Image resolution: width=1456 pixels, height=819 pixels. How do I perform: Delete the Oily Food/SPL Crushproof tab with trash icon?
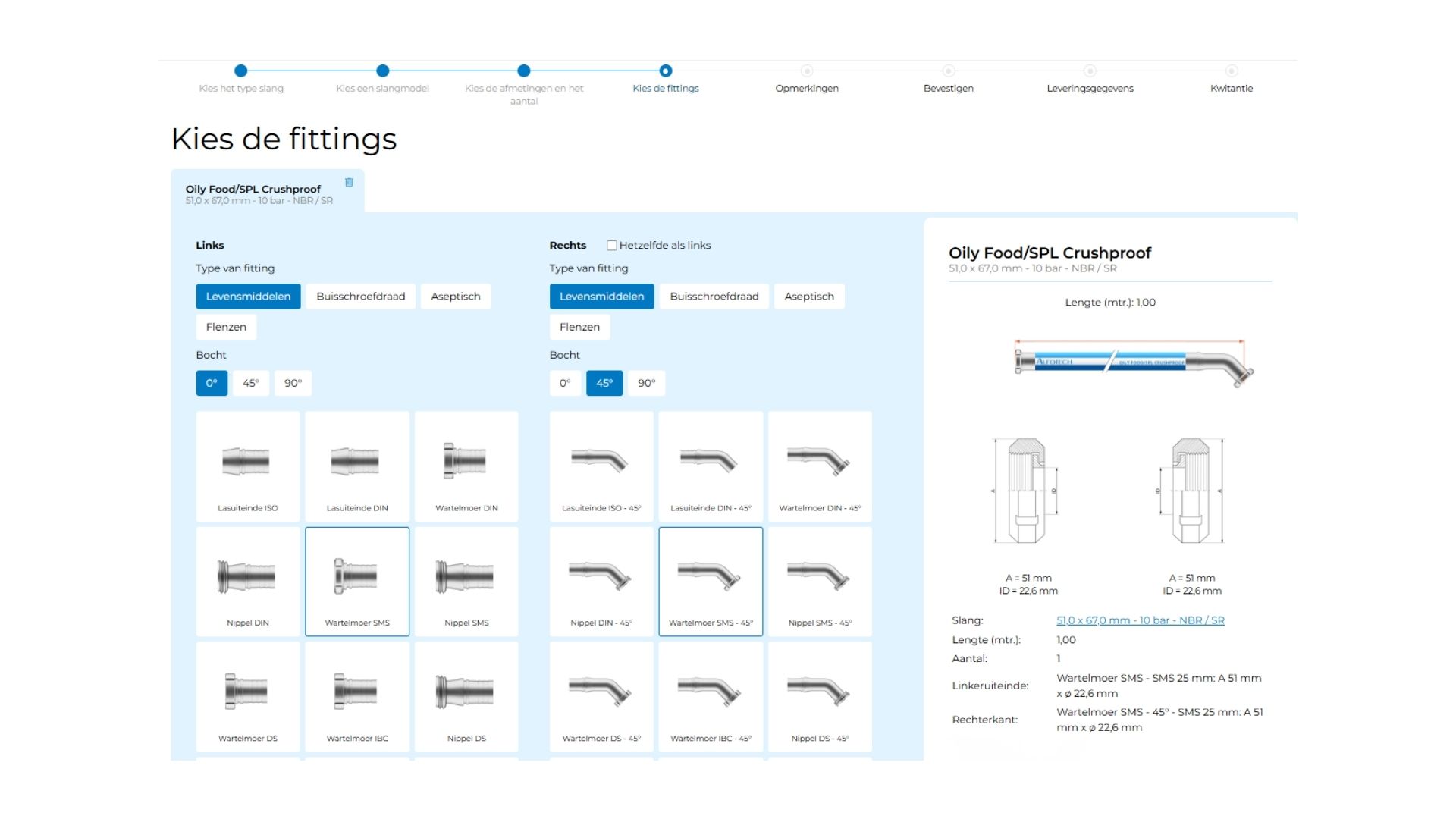click(349, 183)
